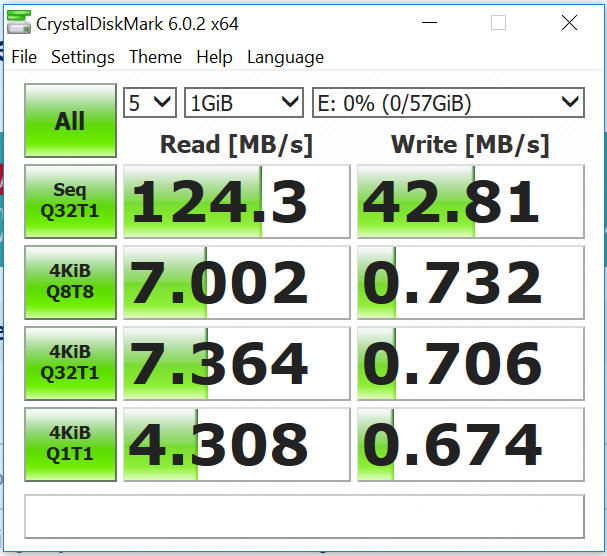Select the Seq read result 124.3
Image resolution: width=607 pixels, height=556 pixels.
tap(237, 201)
